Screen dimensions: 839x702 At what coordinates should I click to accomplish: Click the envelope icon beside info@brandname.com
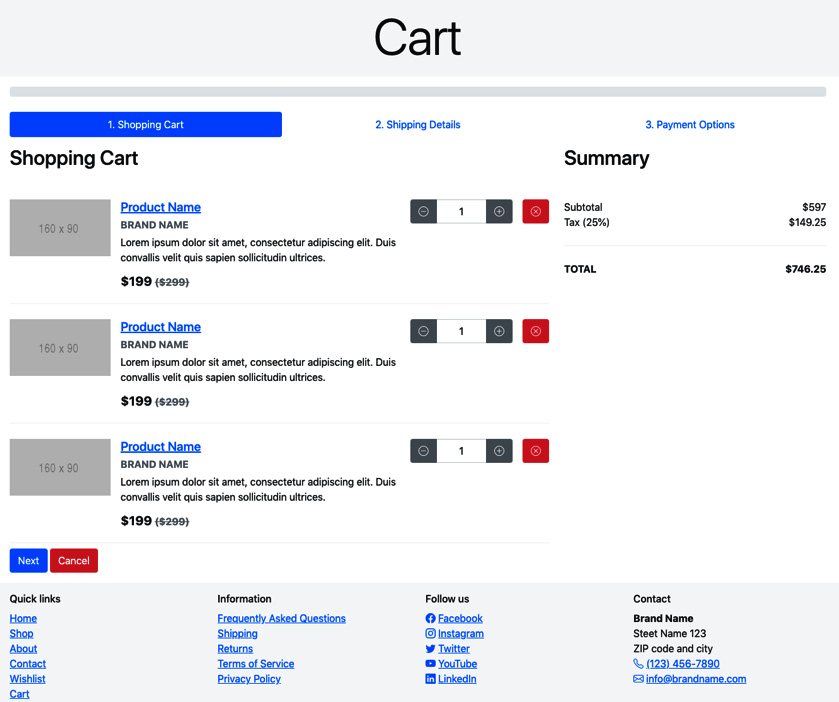pos(638,678)
